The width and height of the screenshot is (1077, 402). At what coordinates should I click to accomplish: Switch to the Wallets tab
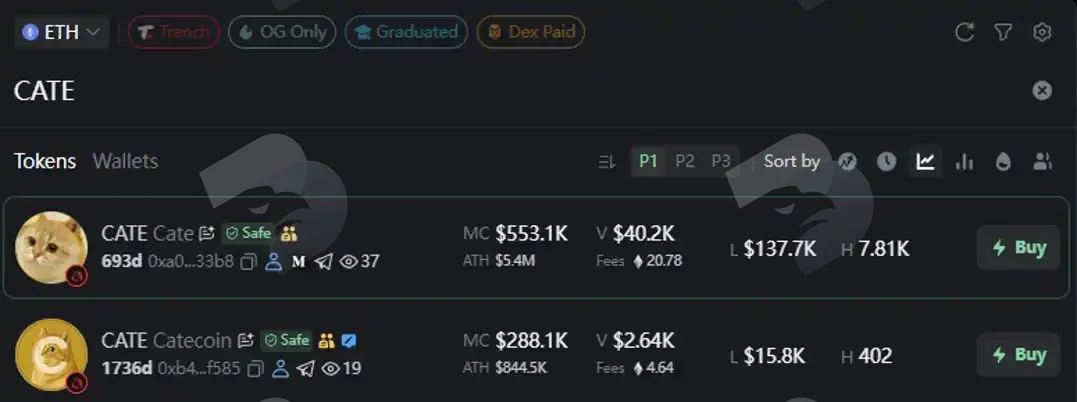pos(125,161)
